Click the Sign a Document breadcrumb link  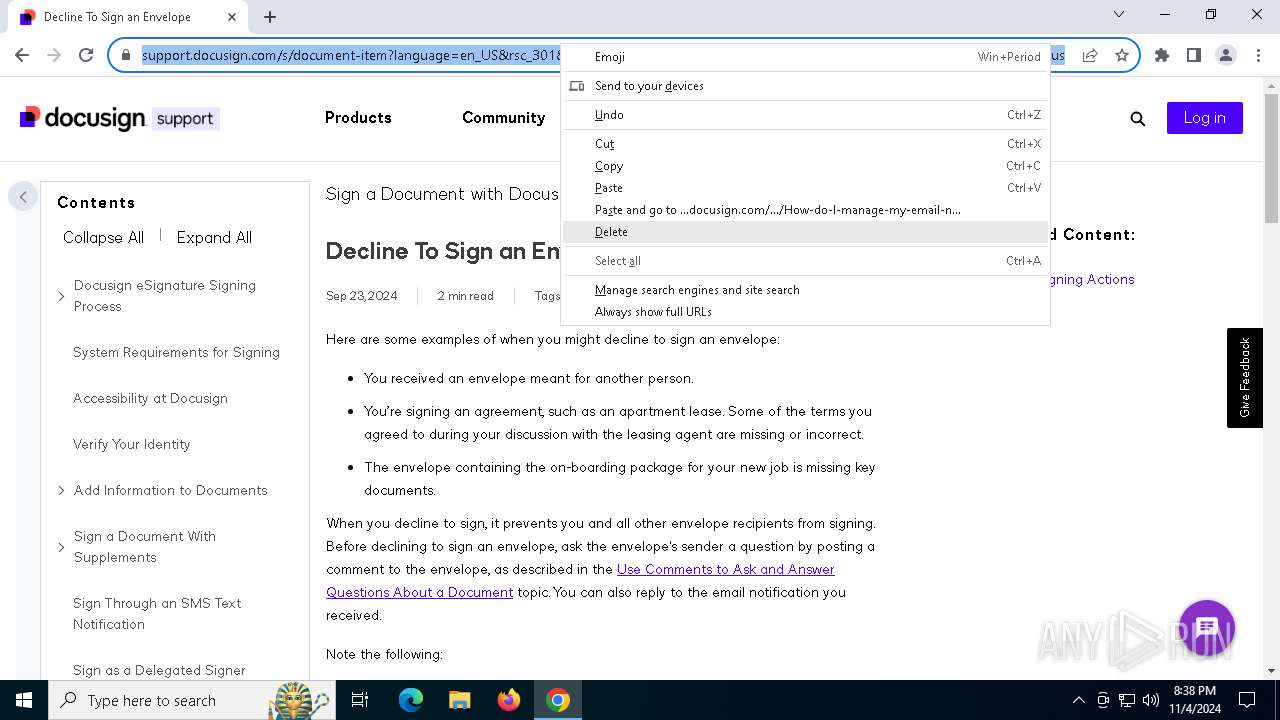pyautogui.click(x=442, y=194)
